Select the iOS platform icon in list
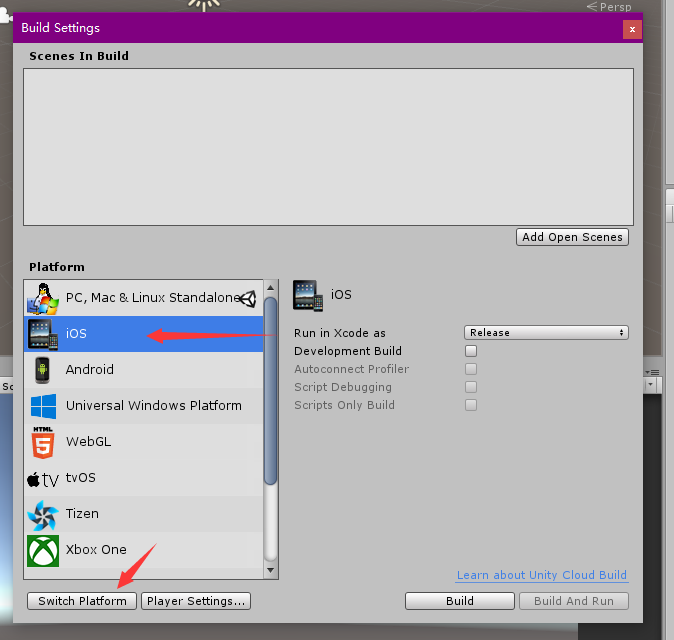674x640 pixels. [43, 334]
